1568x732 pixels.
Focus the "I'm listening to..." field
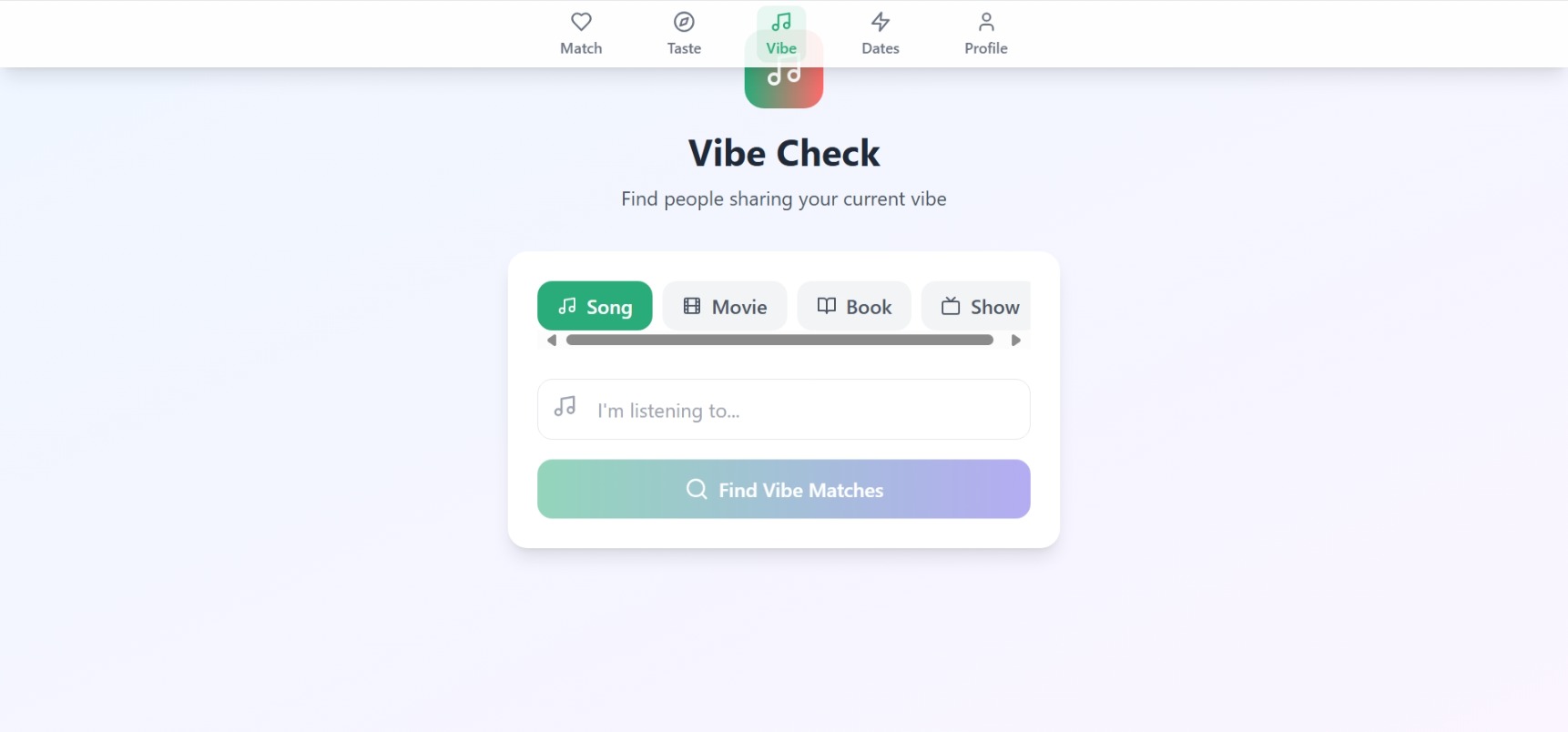(x=784, y=410)
